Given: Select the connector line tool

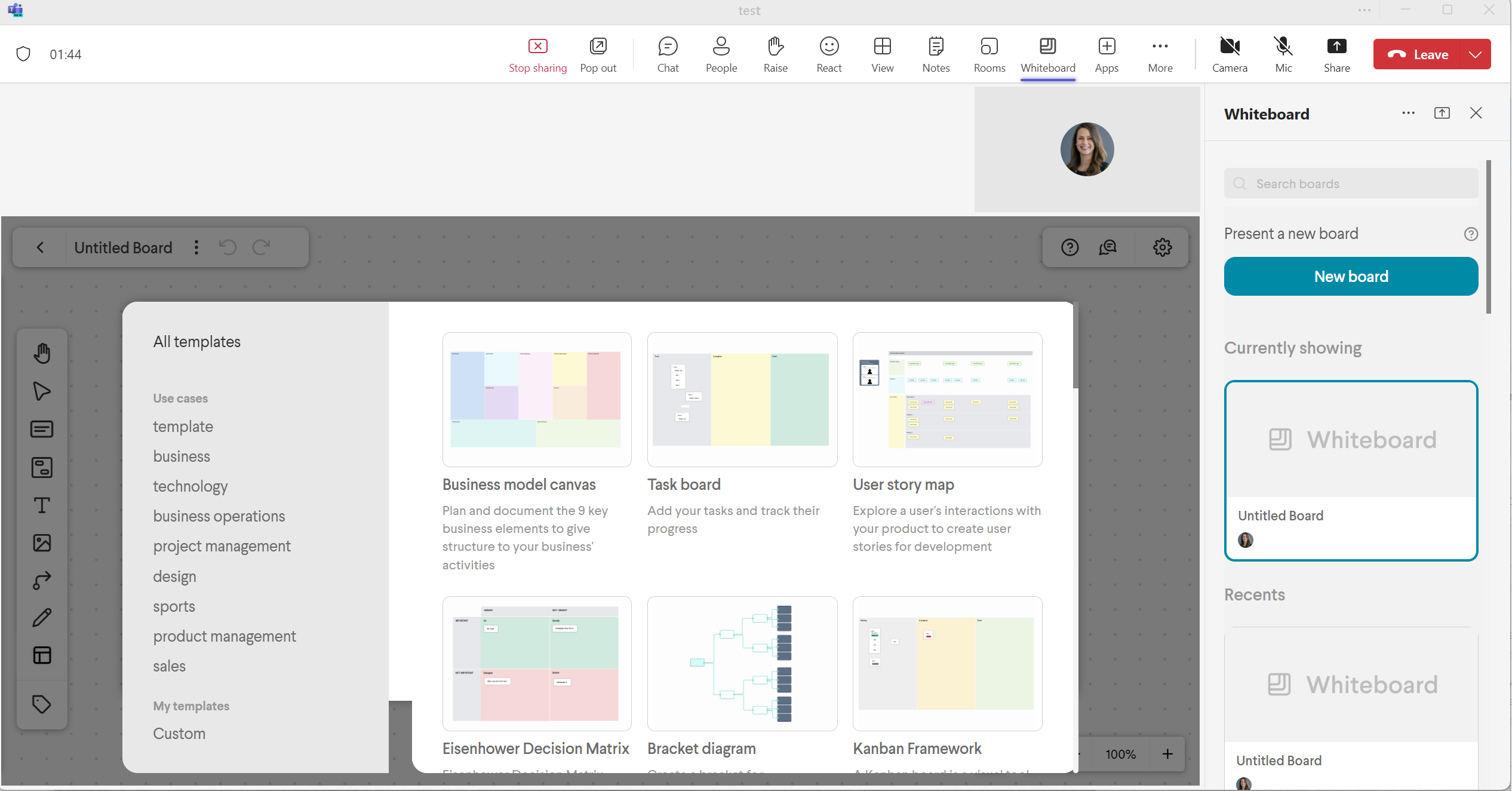Looking at the screenshot, I should point(42,581).
